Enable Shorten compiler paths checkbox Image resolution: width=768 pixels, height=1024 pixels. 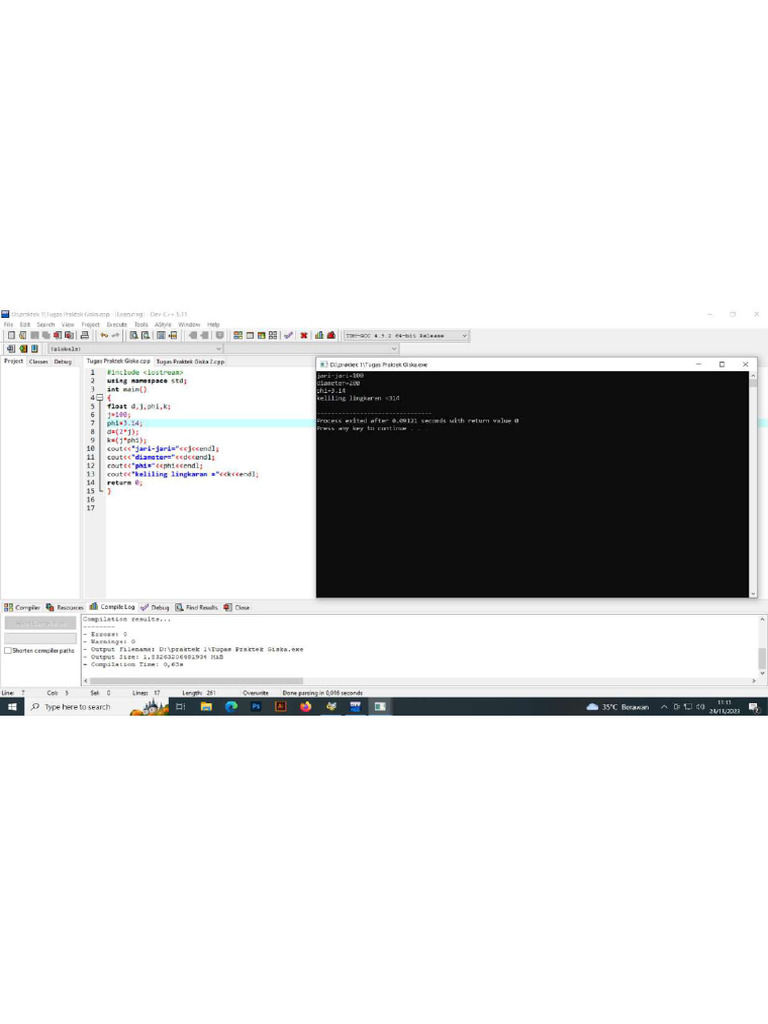pos(8,650)
